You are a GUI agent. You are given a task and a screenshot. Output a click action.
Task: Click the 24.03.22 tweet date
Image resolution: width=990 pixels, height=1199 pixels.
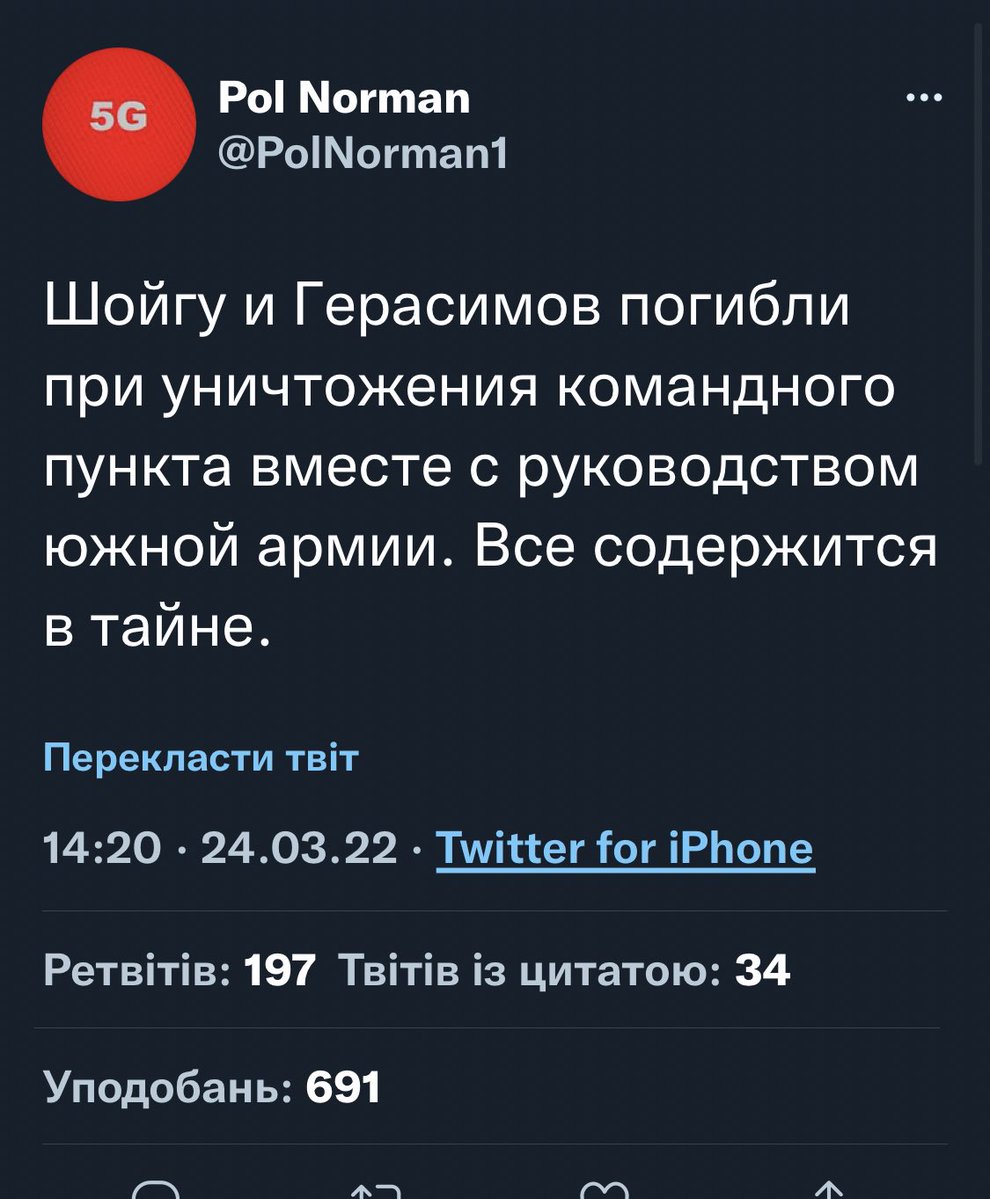pos(299,850)
